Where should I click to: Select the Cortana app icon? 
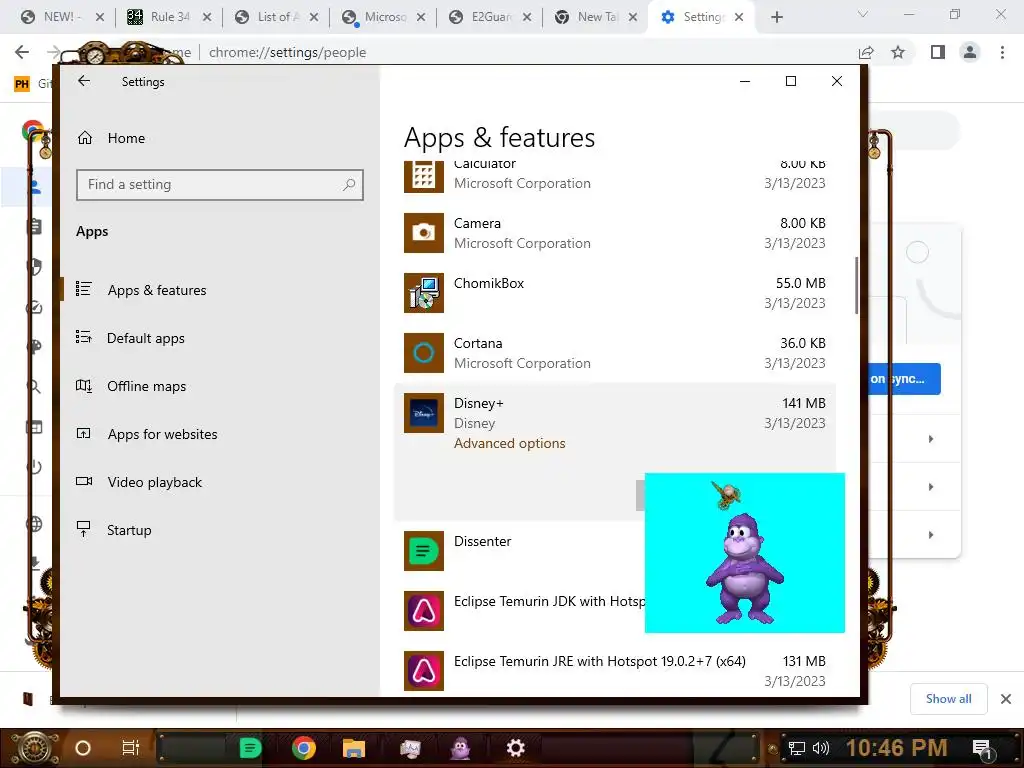[424, 353]
